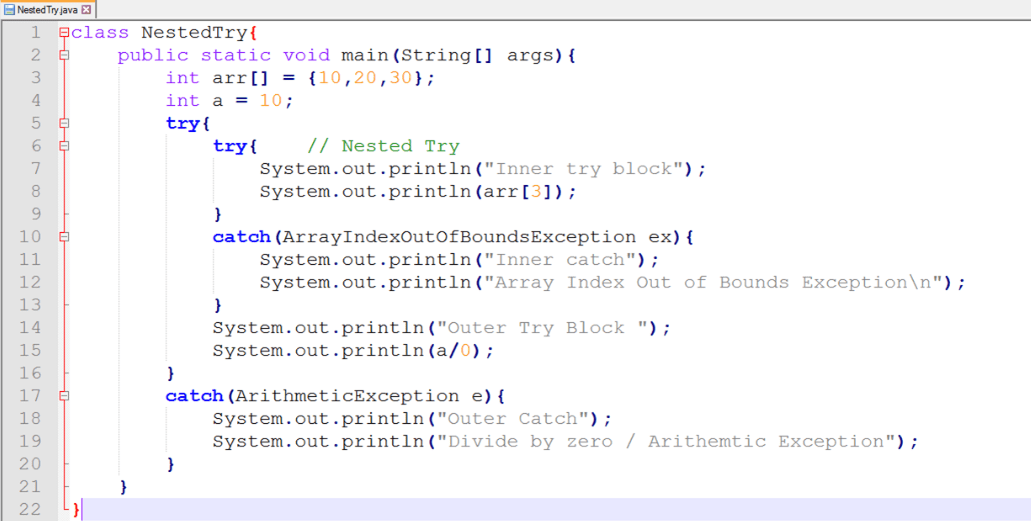This screenshot has height=521, width=1031.
Task: Click the closing brace on line 21
Action: point(124,487)
